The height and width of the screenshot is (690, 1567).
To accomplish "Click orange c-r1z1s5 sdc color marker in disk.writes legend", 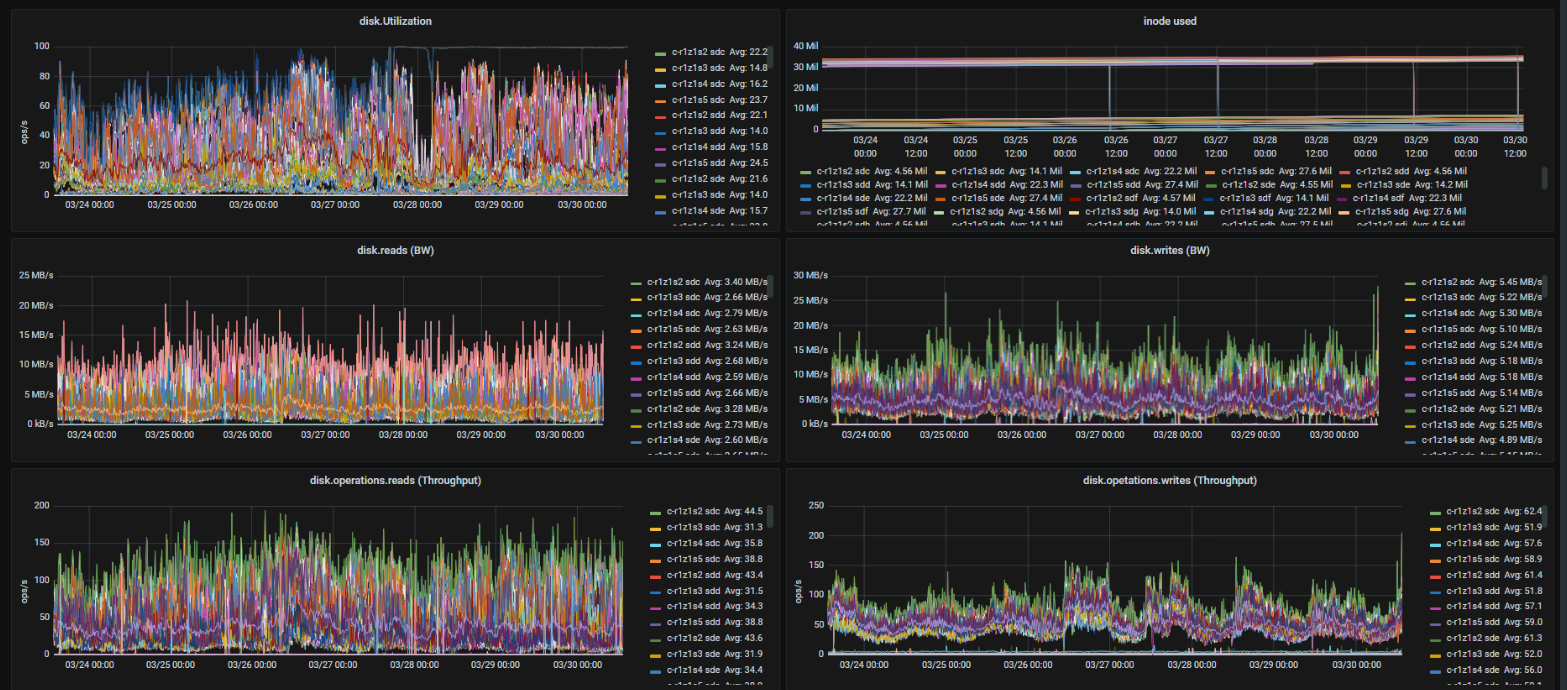I will [x=1410, y=329].
